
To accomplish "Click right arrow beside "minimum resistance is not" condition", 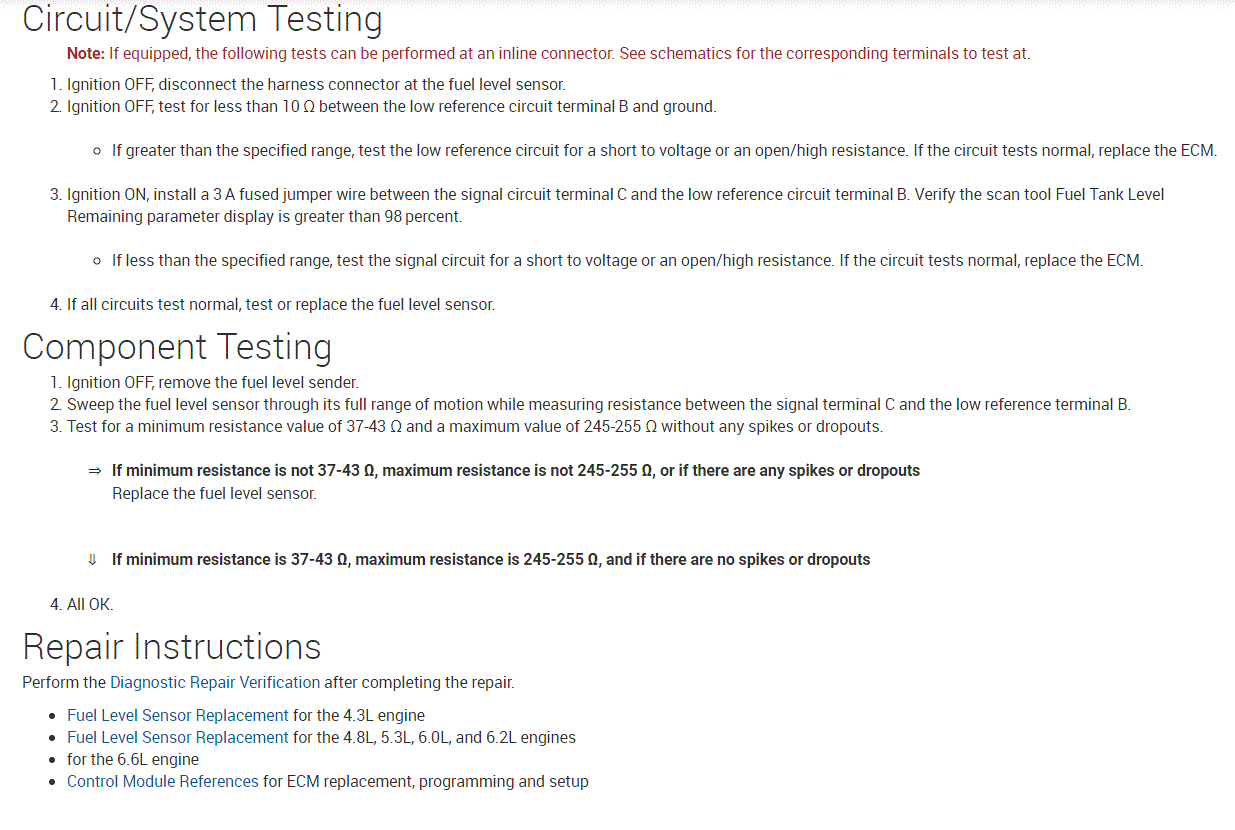I will pyautogui.click(x=95, y=471).
